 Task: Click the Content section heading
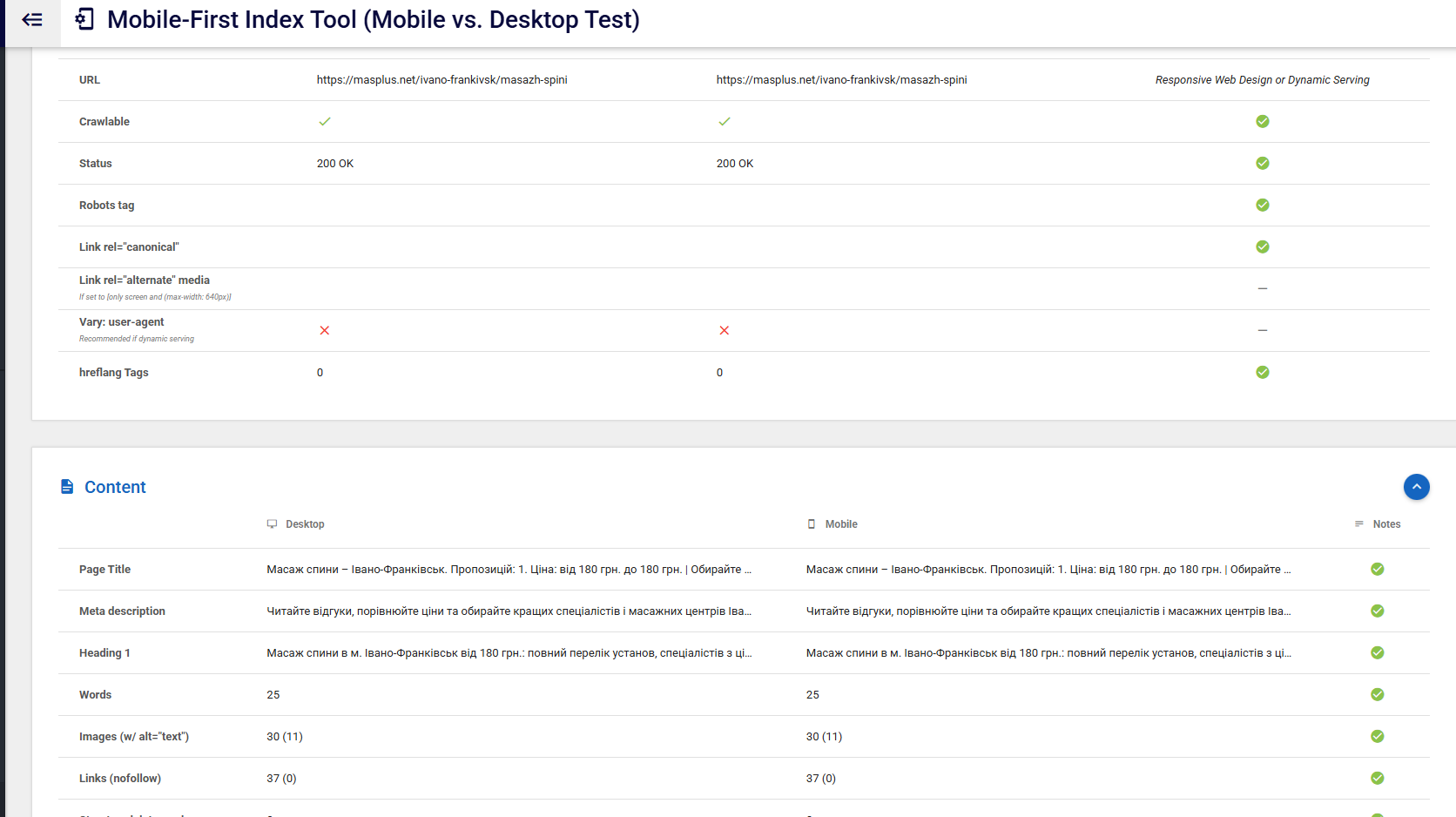click(115, 487)
